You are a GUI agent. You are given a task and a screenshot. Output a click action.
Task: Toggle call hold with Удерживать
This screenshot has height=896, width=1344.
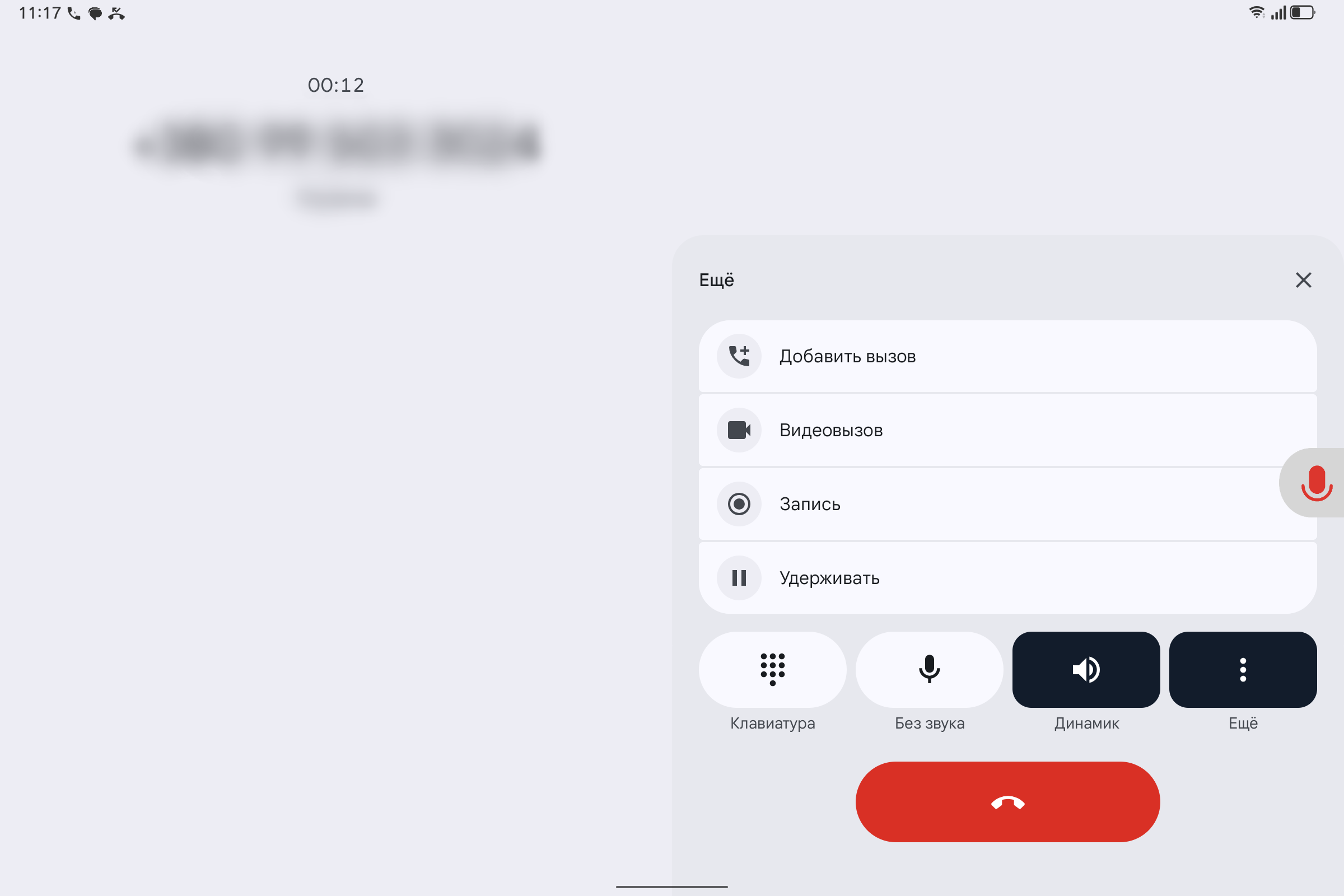(1007, 578)
